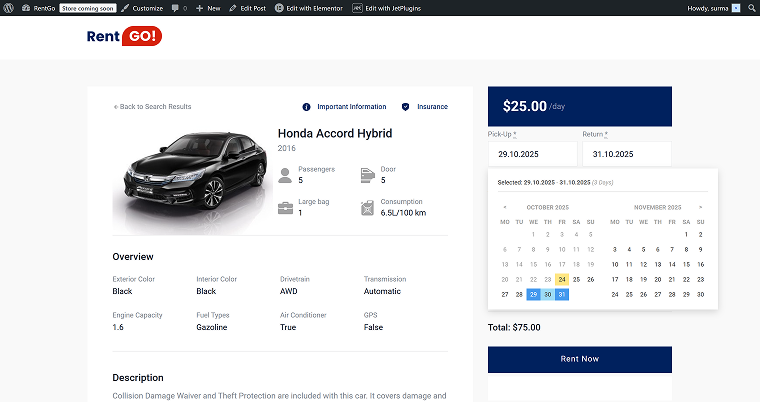Open the Insurance link
This screenshot has height=402, width=760.
(x=432, y=107)
